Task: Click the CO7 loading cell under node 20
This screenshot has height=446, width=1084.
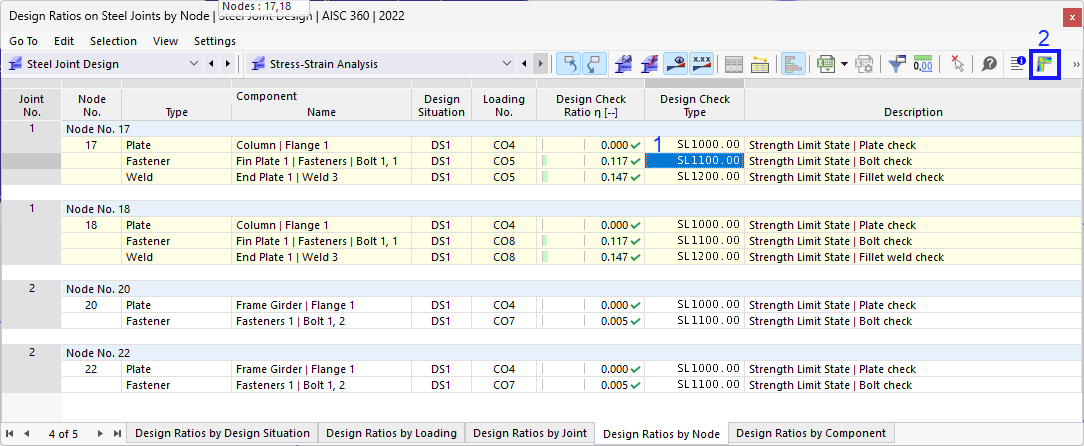Action: (x=504, y=321)
